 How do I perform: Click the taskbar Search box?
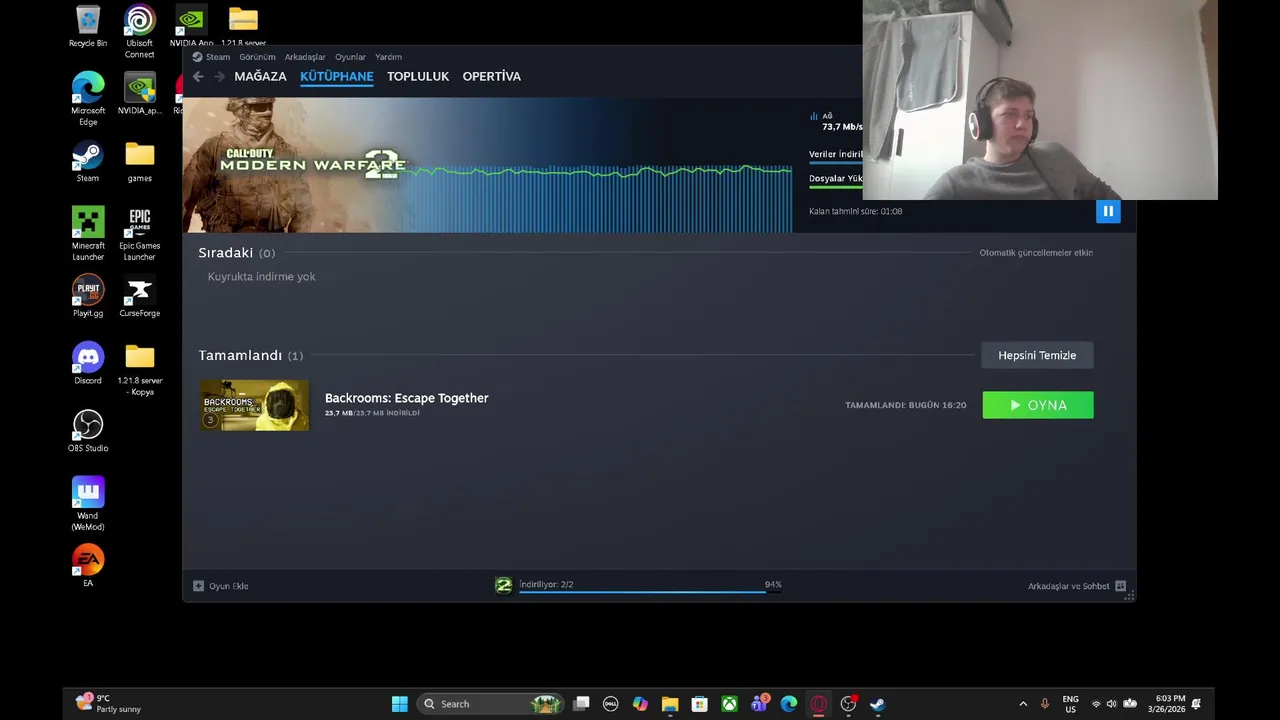(x=490, y=704)
